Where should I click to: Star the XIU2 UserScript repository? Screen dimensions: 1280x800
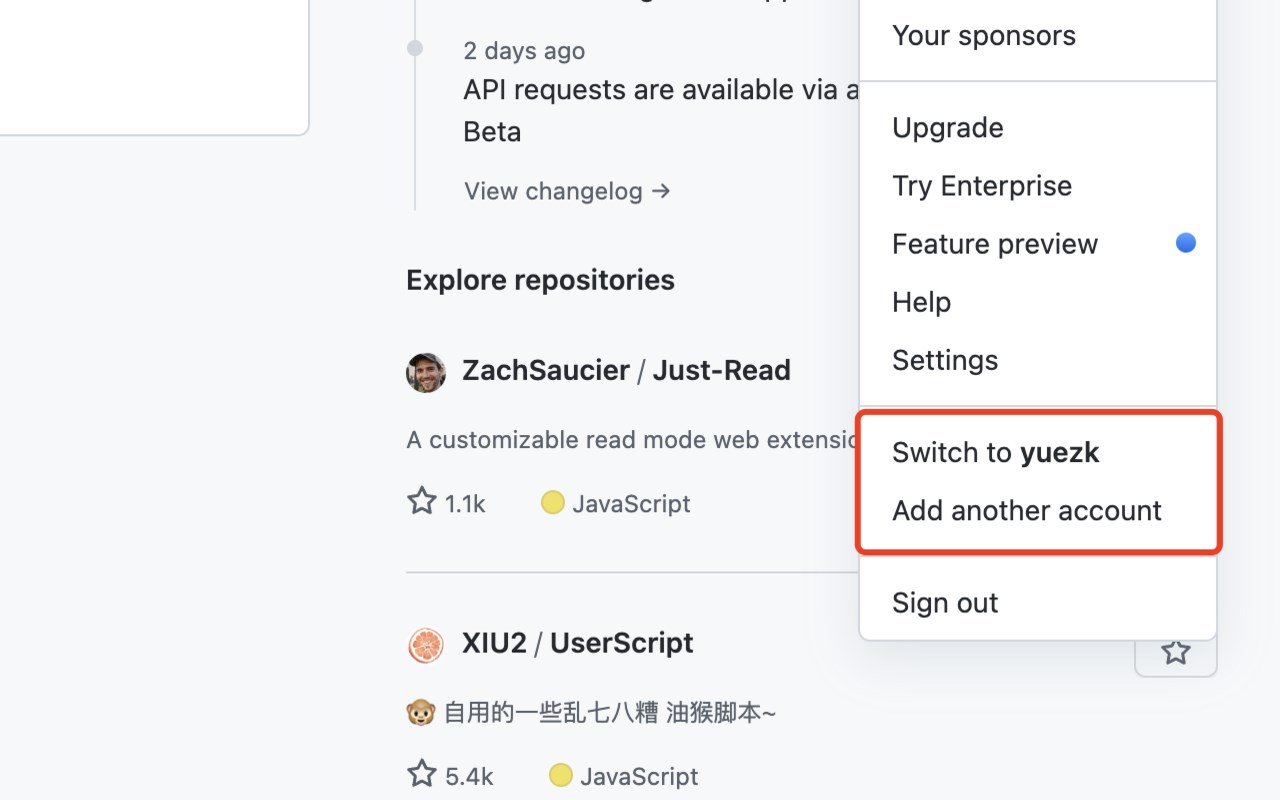pyautogui.click(x=1175, y=653)
